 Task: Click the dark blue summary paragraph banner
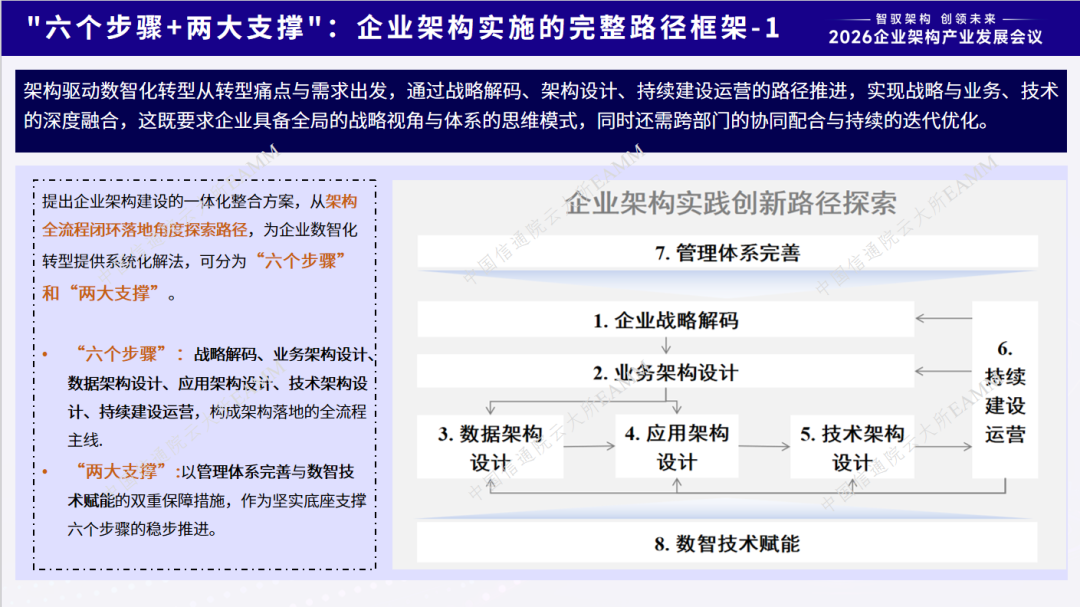pos(541,110)
